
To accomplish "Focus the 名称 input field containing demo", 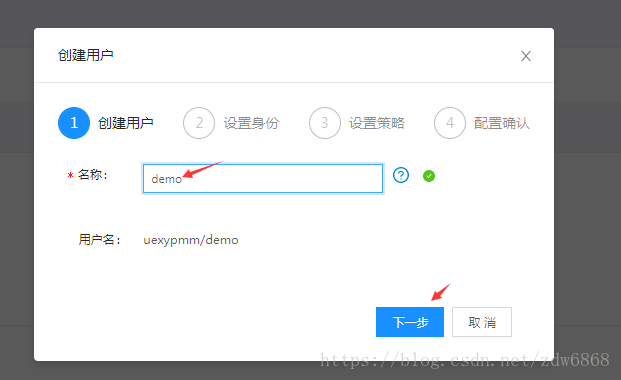I will [263, 179].
